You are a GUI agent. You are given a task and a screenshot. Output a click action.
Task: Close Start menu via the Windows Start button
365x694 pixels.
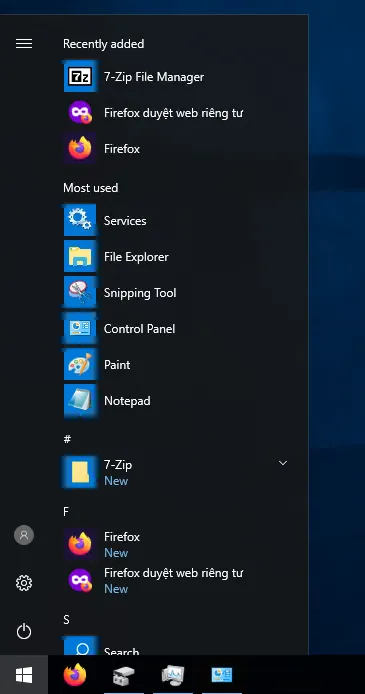pos(24,675)
